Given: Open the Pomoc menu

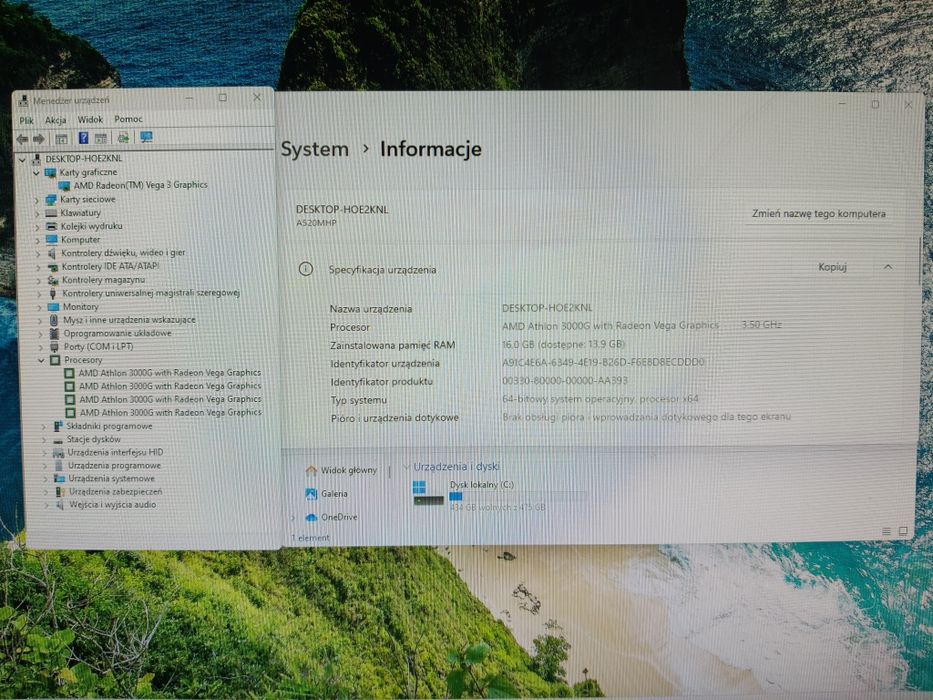Looking at the screenshot, I should point(129,119).
